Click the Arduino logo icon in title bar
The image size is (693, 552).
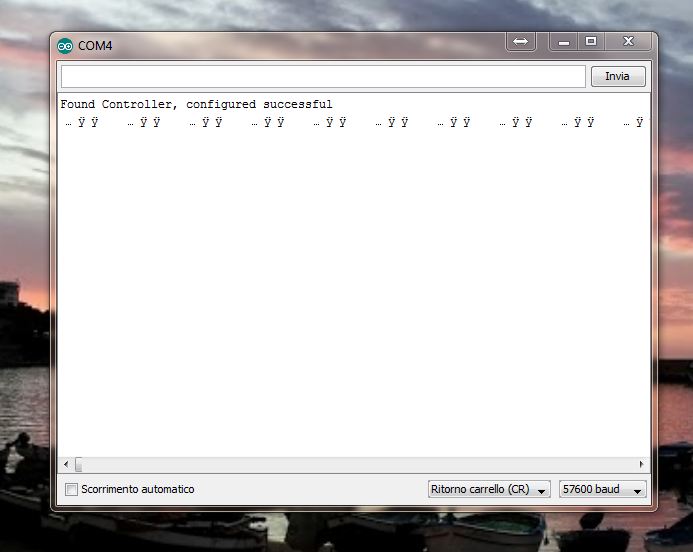[65, 46]
